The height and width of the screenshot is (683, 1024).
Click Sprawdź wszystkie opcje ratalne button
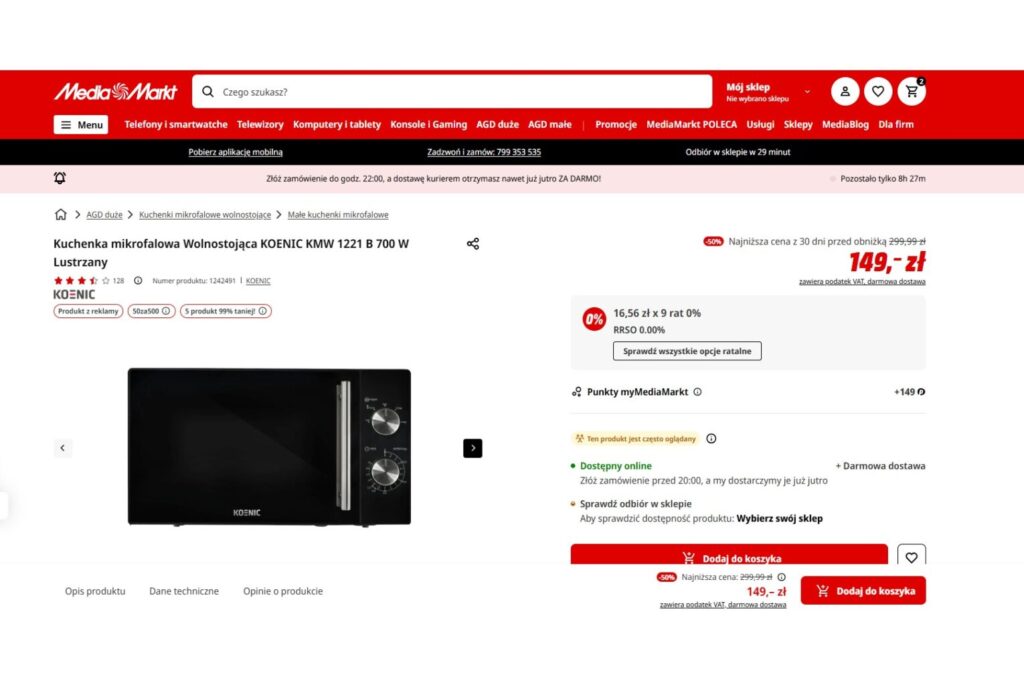(x=687, y=351)
